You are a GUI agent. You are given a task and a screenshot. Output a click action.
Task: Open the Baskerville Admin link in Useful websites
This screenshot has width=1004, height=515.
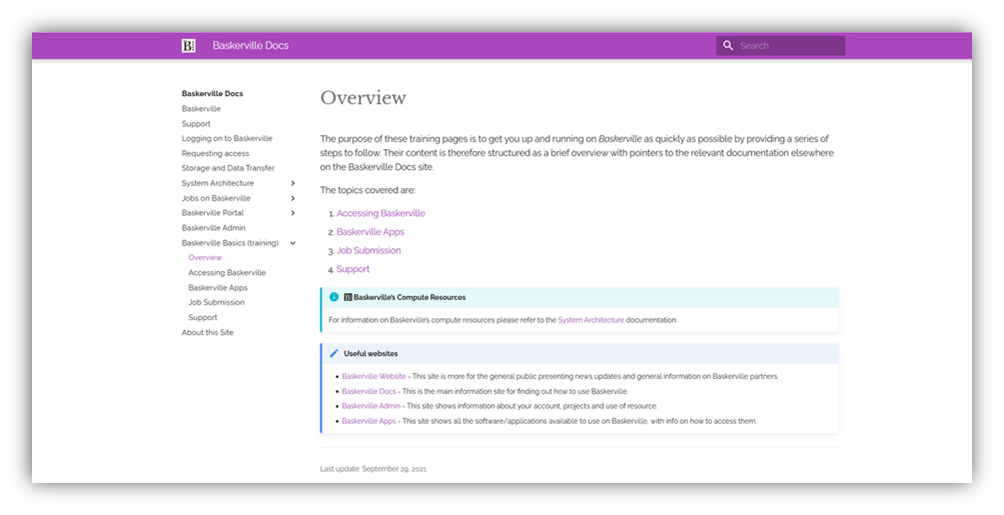pos(371,406)
